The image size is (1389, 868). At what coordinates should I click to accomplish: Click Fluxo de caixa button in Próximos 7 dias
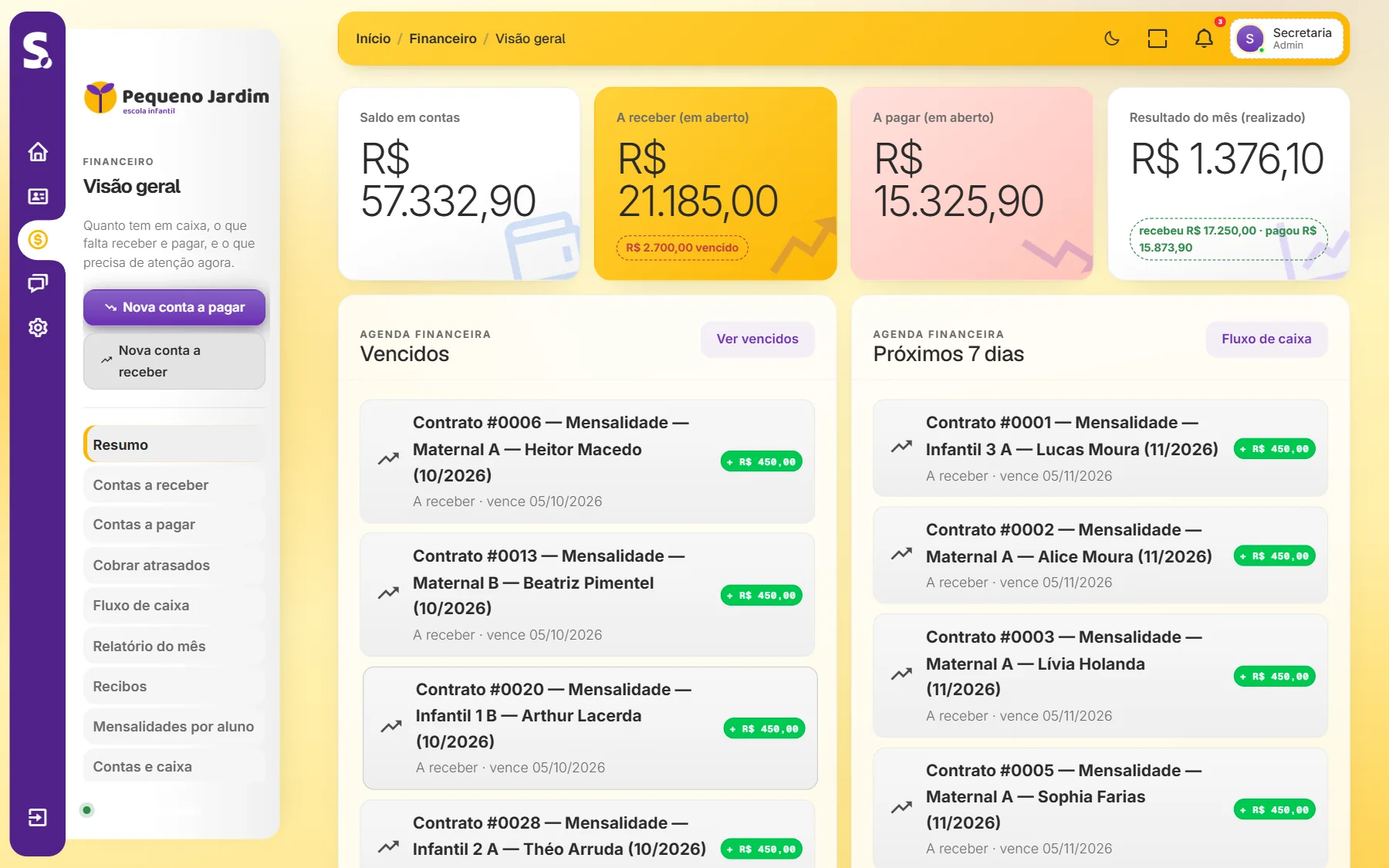1266,339
